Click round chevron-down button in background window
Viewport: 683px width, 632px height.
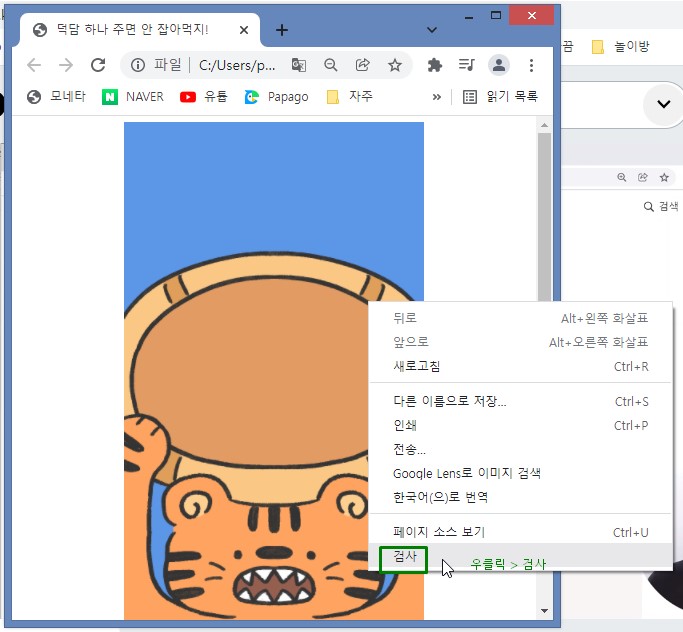pos(663,104)
